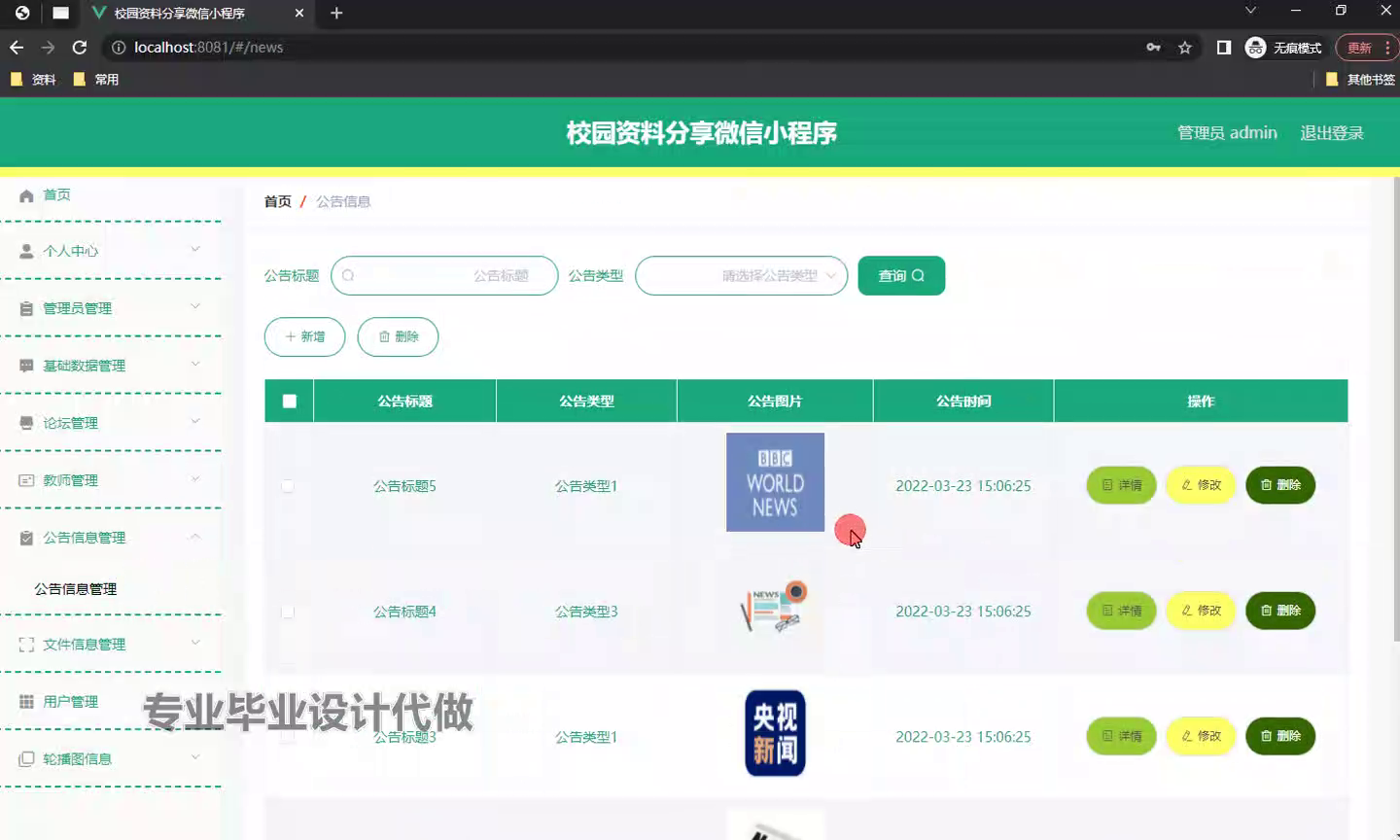Bookmark this page with star icon
The height and width of the screenshot is (840, 1400).
tap(1185, 48)
